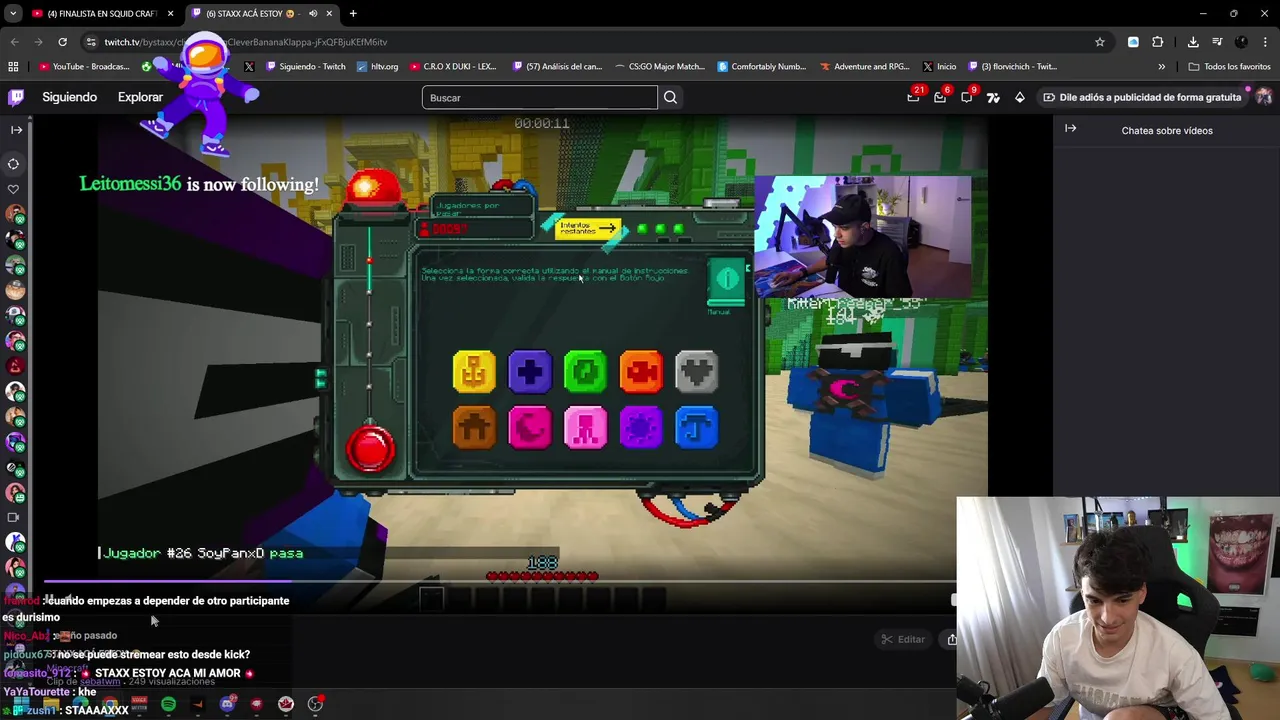Collapse the chat panel arrow

(1070, 129)
